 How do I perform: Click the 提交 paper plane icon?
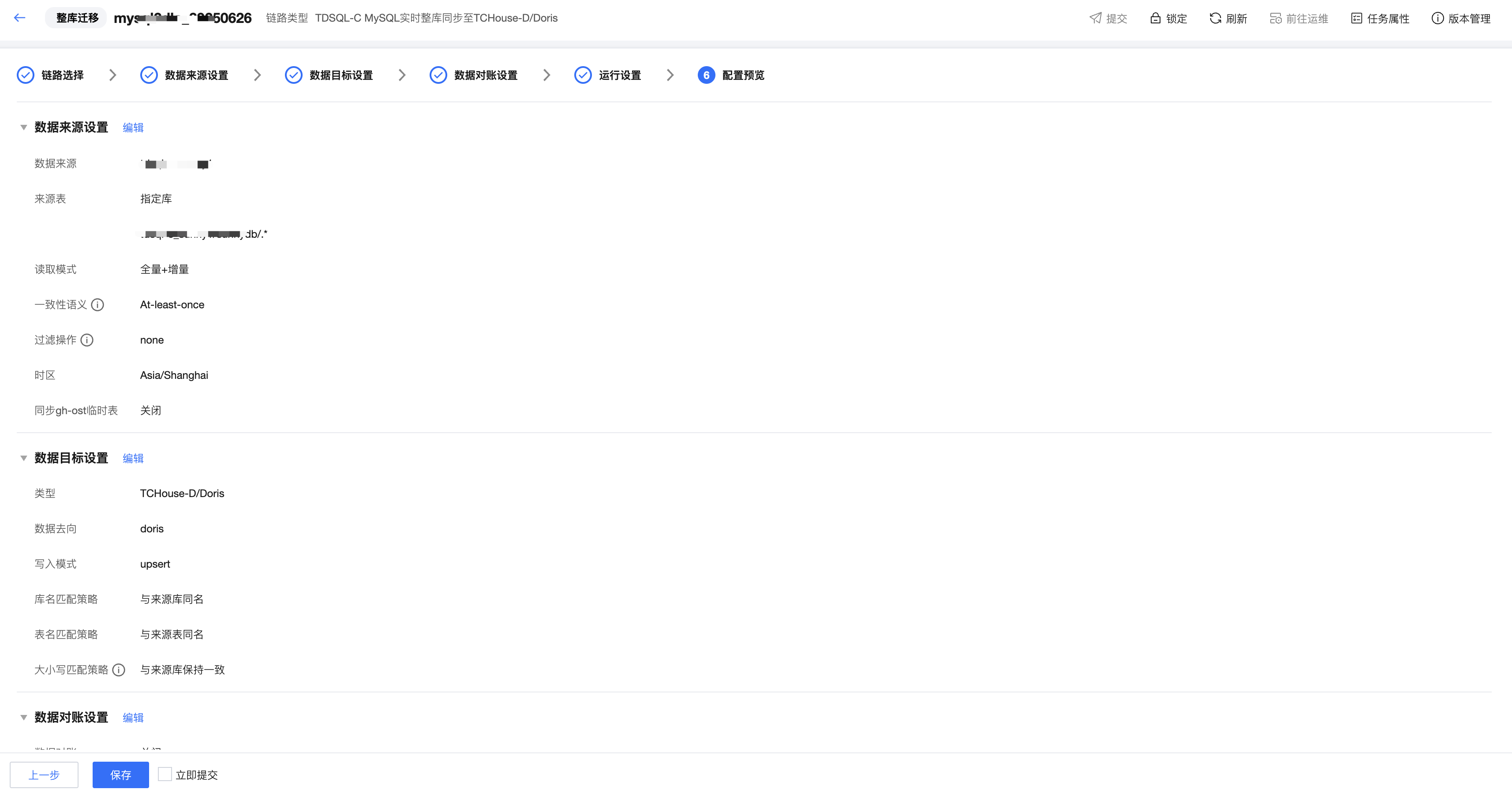1095,18
